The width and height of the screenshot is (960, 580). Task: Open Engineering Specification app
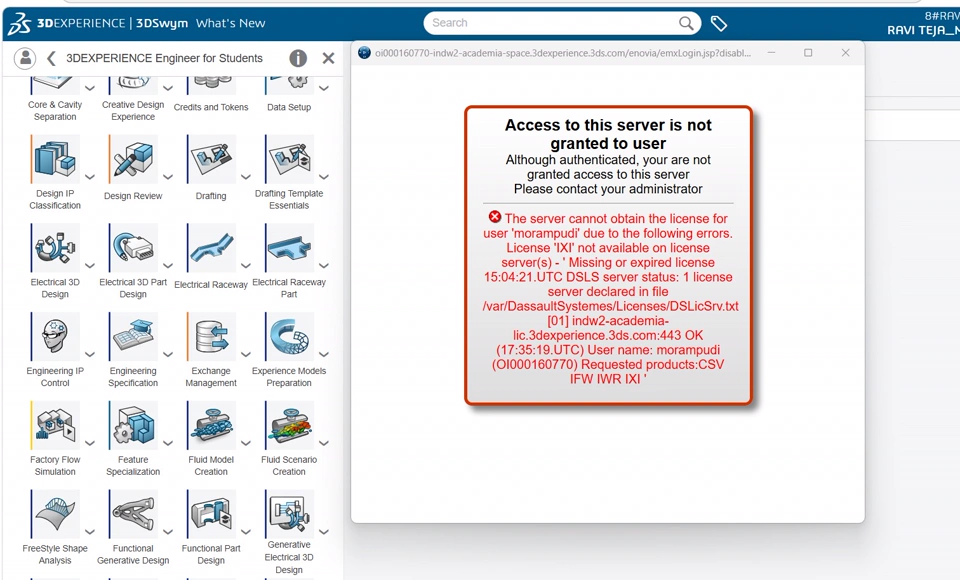tap(133, 337)
